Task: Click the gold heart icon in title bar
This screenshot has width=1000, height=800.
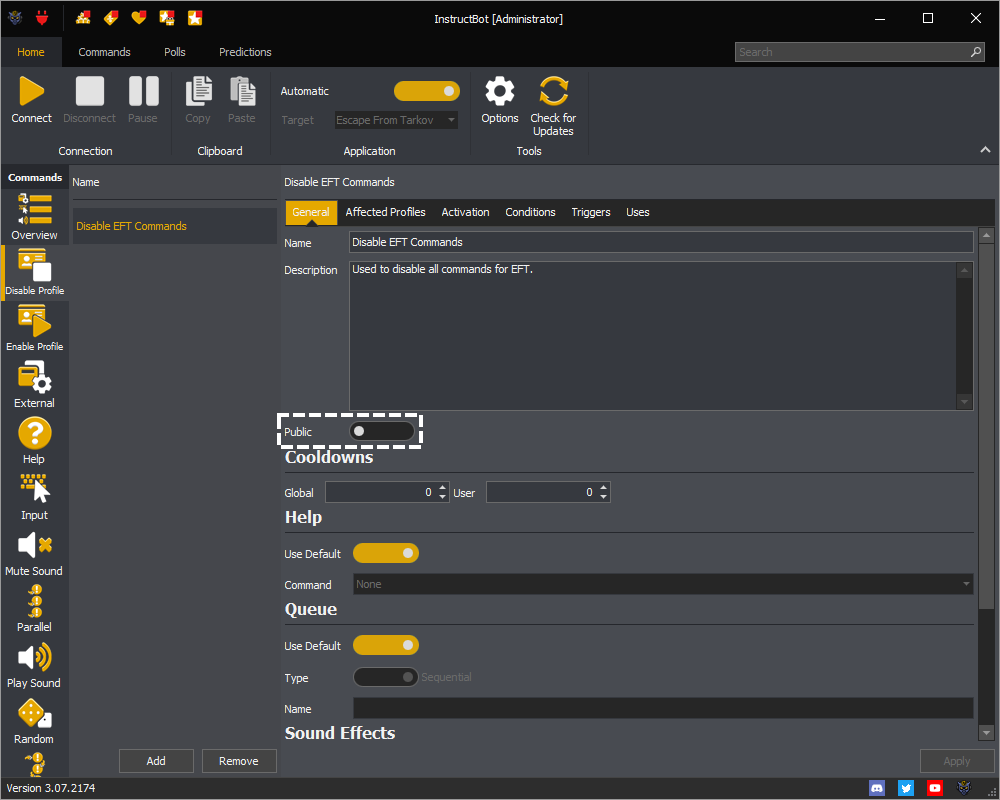Action: [x=138, y=18]
